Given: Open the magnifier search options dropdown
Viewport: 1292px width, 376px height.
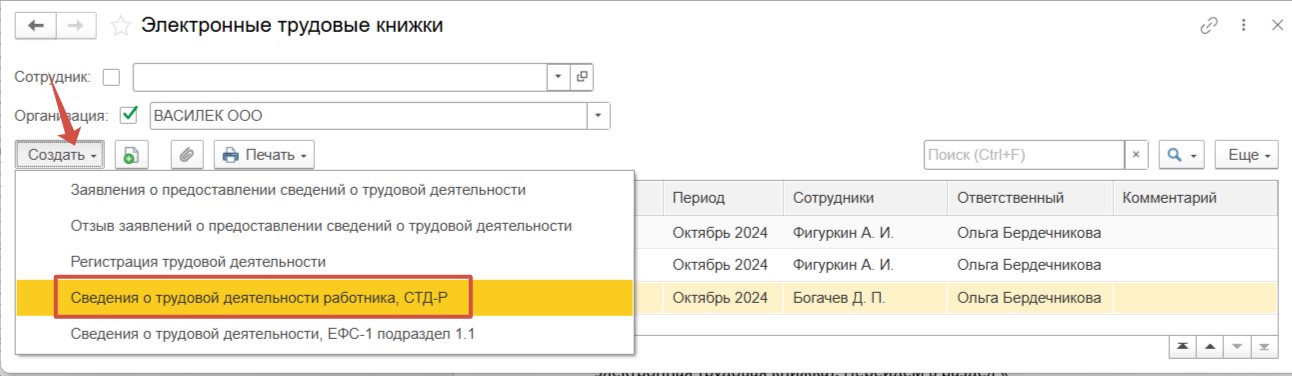Looking at the screenshot, I should pyautogui.click(x=1181, y=155).
